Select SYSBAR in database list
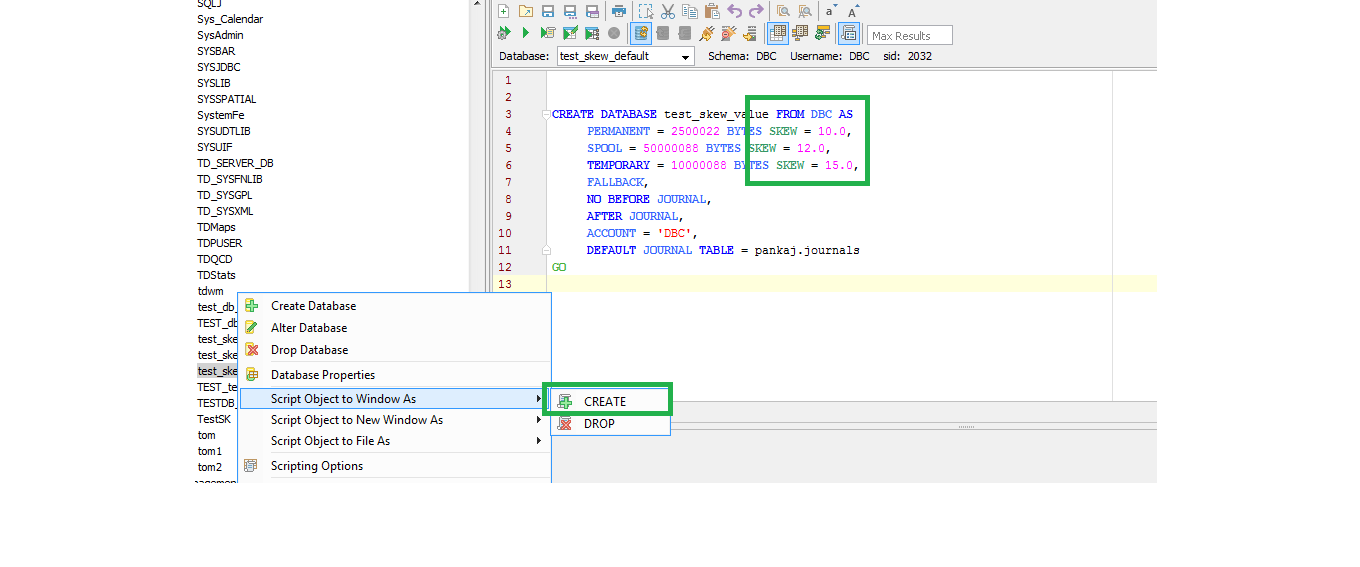 [x=216, y=51]
